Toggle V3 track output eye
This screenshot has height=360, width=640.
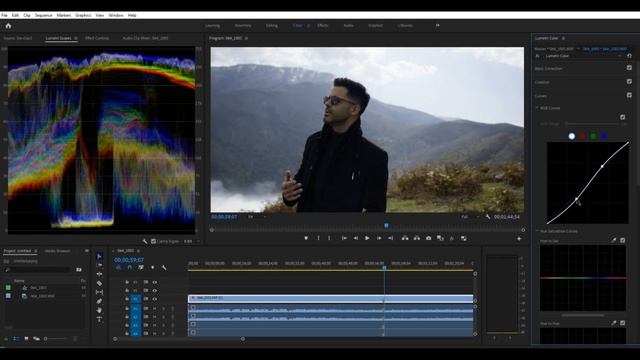pyautogui.click(x=155, y=282)
